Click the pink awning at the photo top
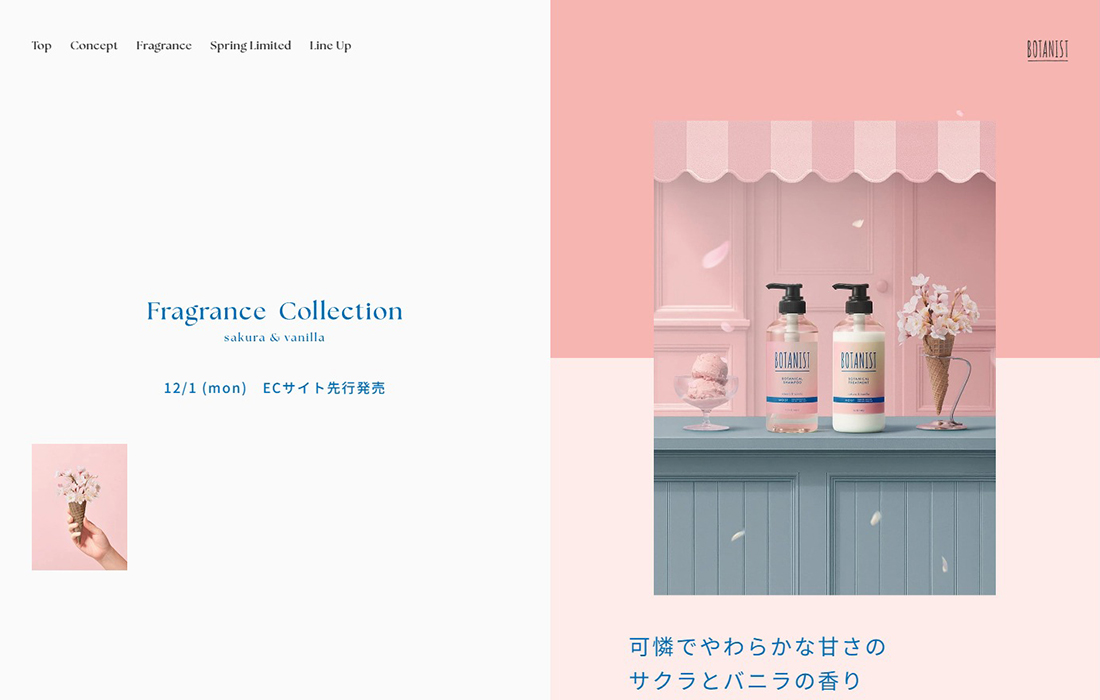 [x=824, y=150]
